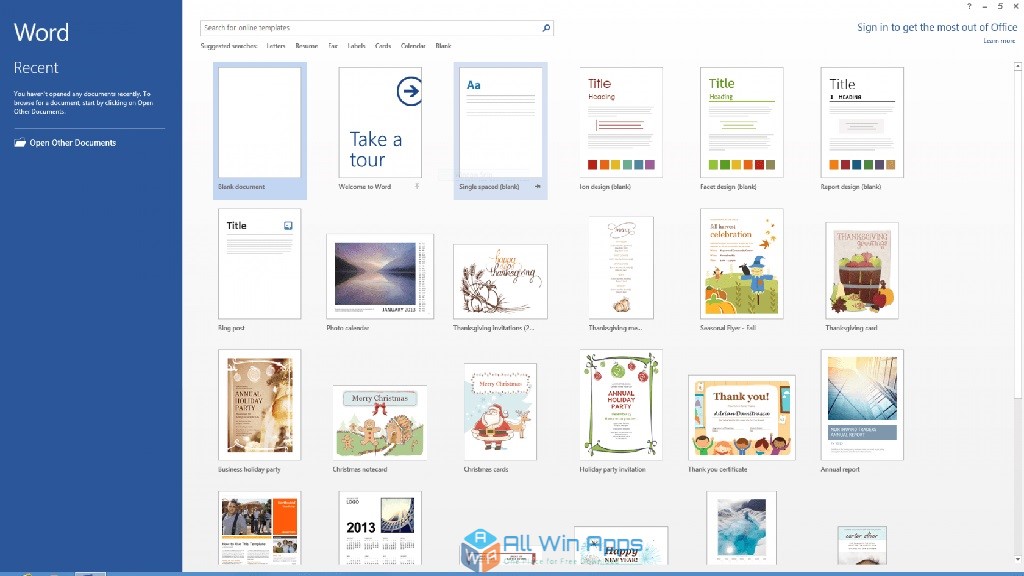The width and height of the screenshot is (1024, 576).
Task: Click the Recent heading in sidebar
Action: click(x=36, y=68)
